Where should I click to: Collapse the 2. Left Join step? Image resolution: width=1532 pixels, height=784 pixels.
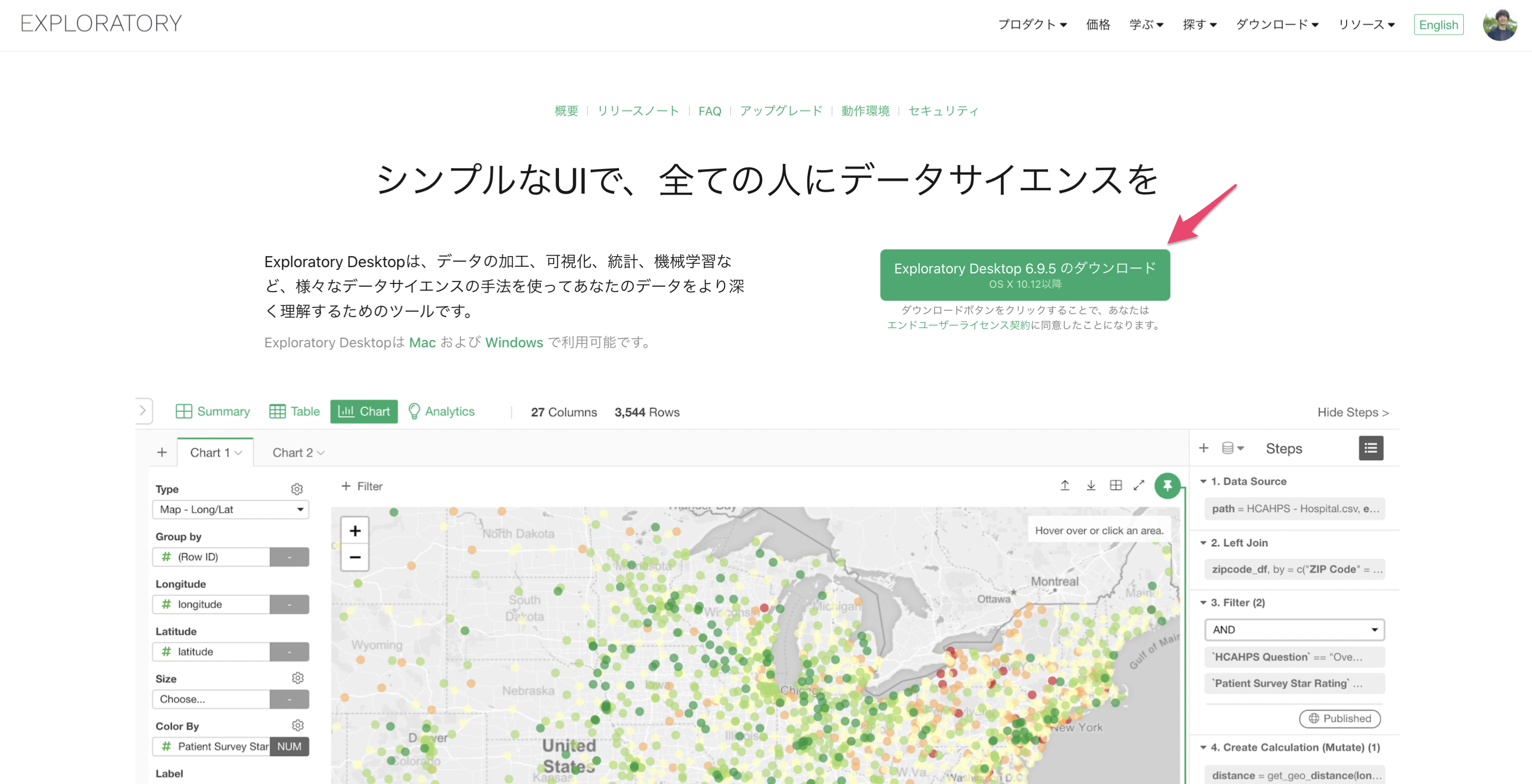pos(1204,543)
